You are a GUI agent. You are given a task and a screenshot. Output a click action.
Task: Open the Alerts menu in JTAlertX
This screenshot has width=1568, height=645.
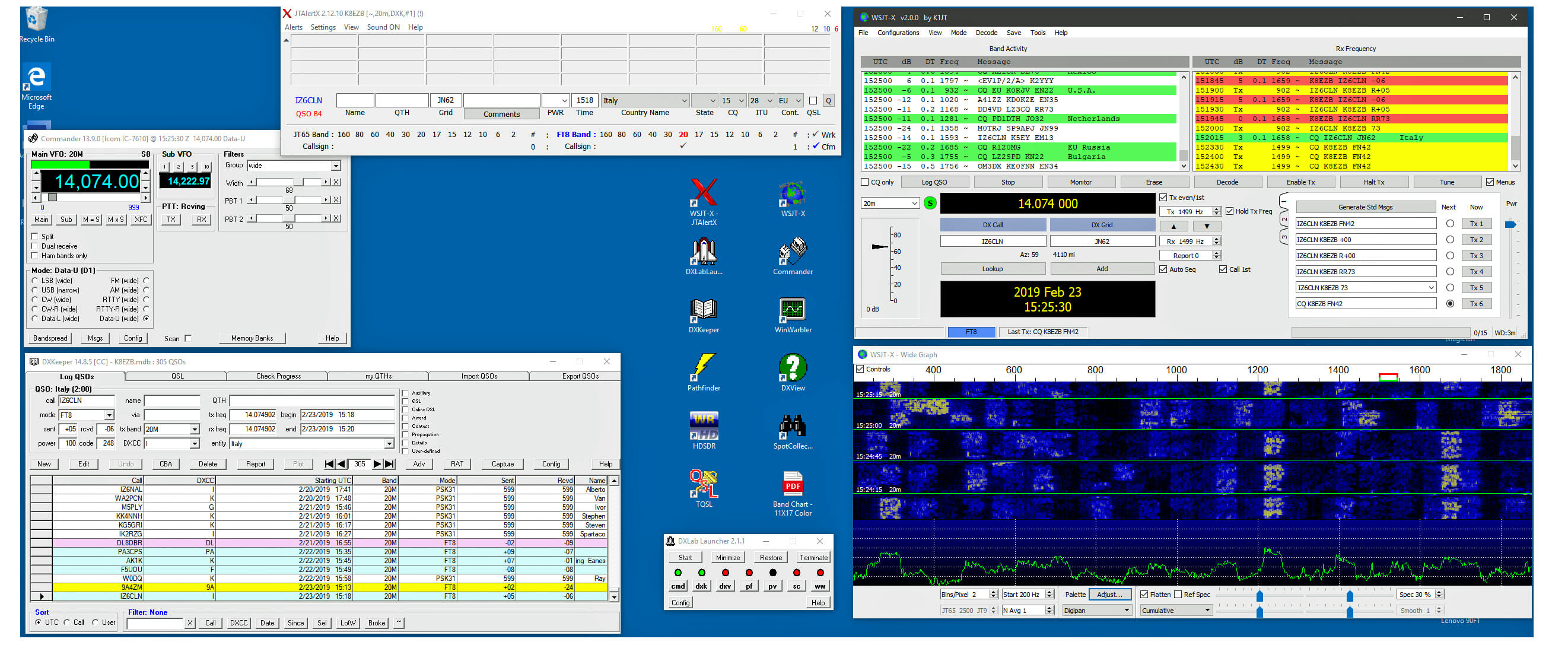(294, 27)
